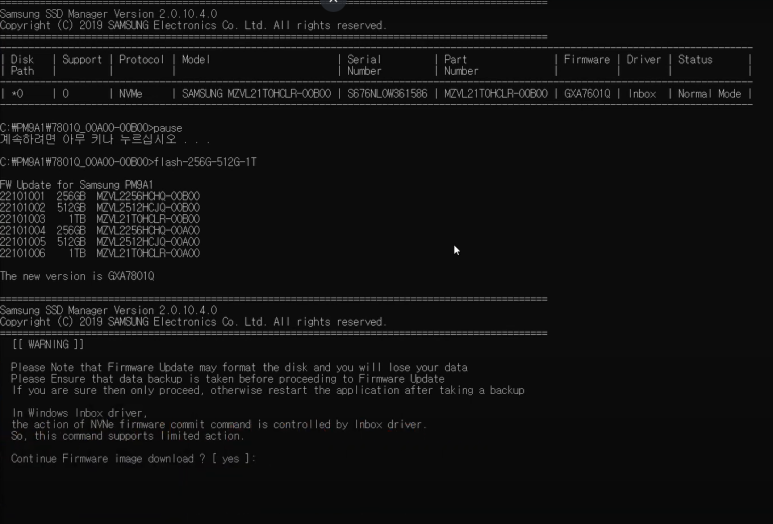This screenshot has width=773, height=524.
Task: Click "So, this command supports limited action."
Action: pyautogui.click(x=128, y=436)
